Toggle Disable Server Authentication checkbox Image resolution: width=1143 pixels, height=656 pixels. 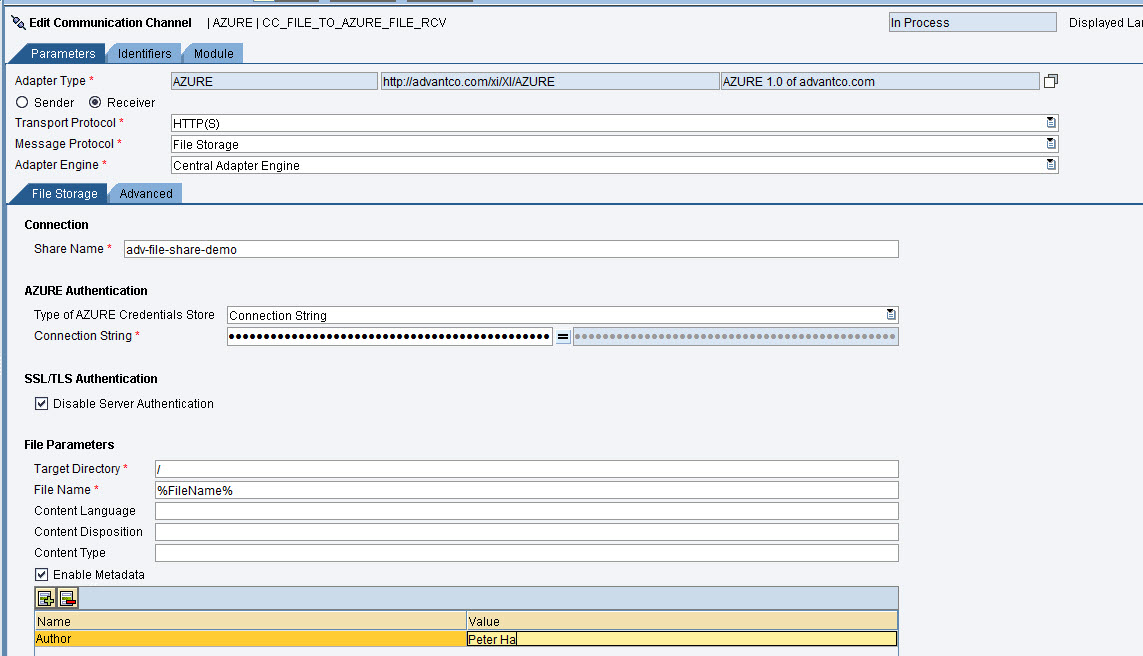coord(42,403)
